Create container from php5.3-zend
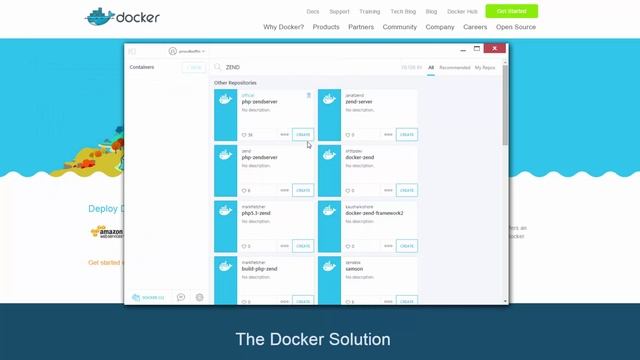Screen dimensions: 640x360 [303, 246]
